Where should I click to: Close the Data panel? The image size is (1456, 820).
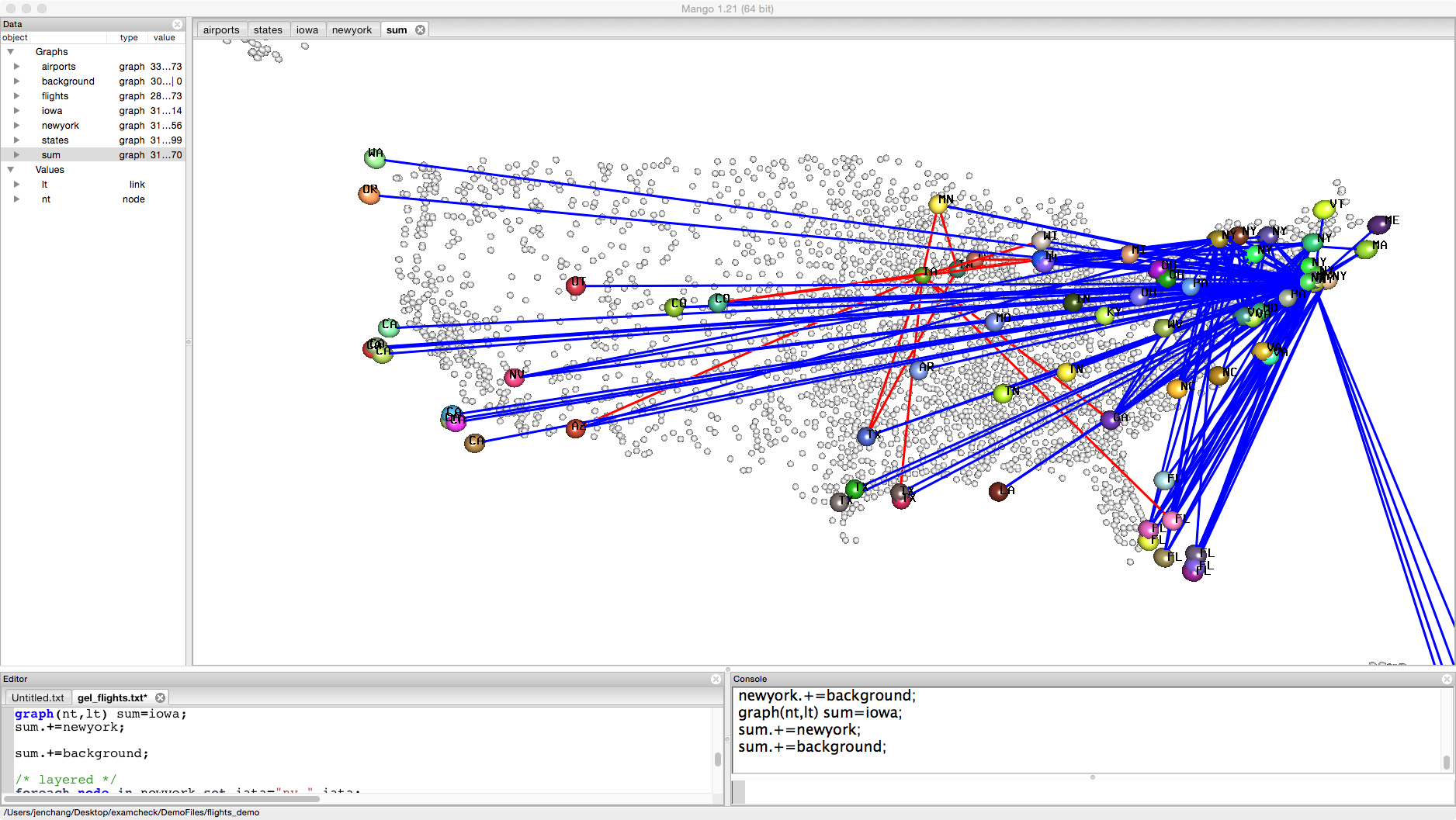[177, 24]
